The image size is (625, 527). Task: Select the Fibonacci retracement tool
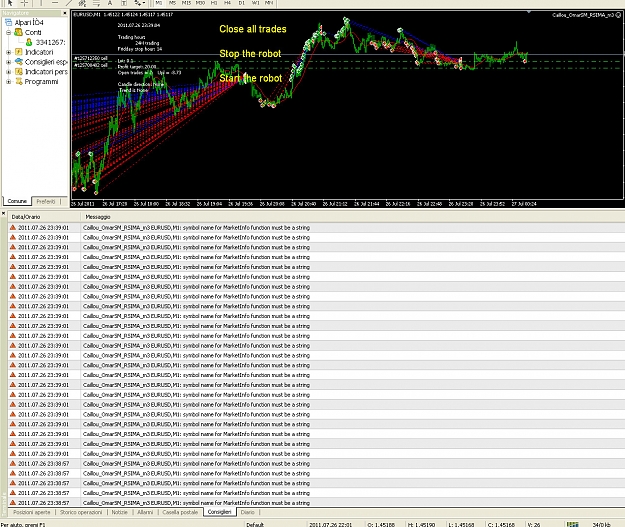[x=96, y=3]
